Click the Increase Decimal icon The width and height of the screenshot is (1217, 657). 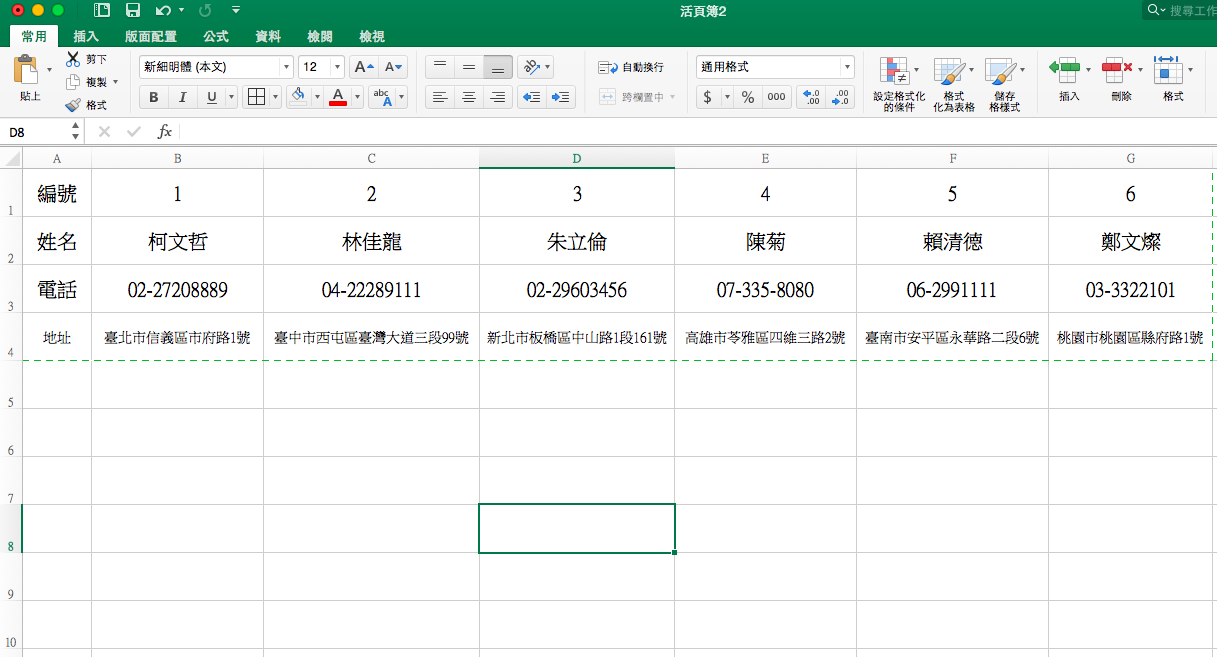813,97
